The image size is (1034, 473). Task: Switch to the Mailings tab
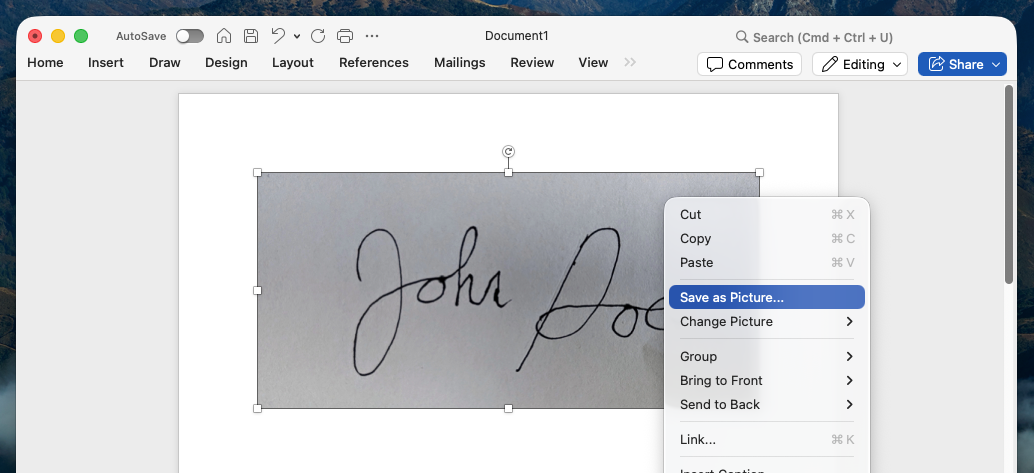(x=460, y=63)
